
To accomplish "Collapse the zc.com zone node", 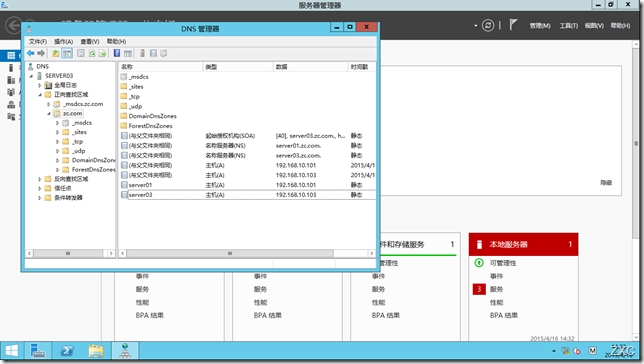I will point(48,114).
